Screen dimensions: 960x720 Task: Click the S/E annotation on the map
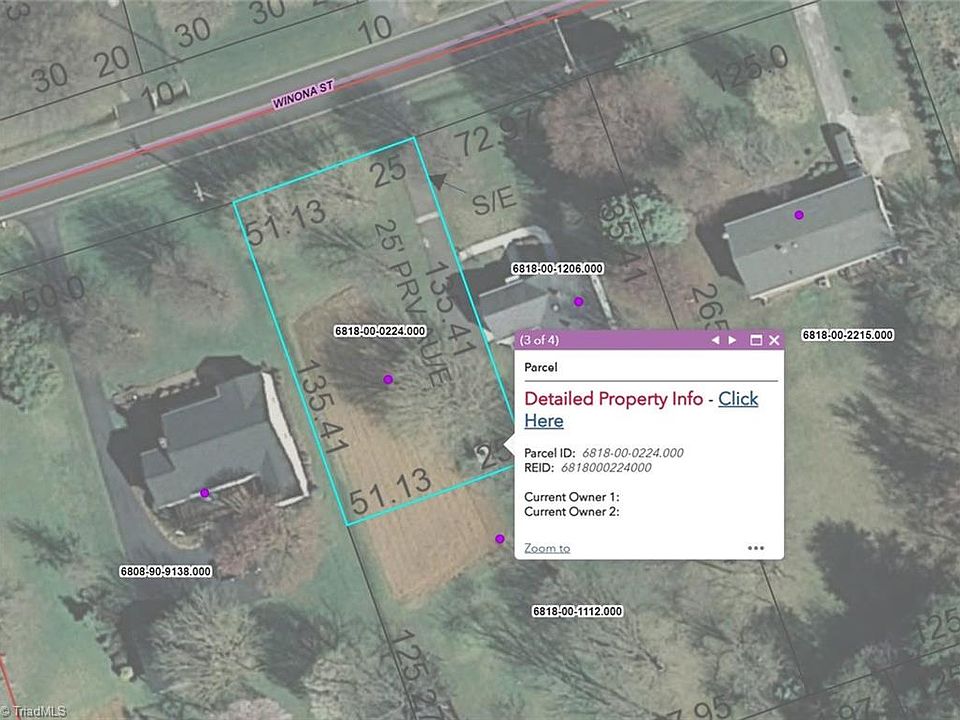click(x=493, y=201)
